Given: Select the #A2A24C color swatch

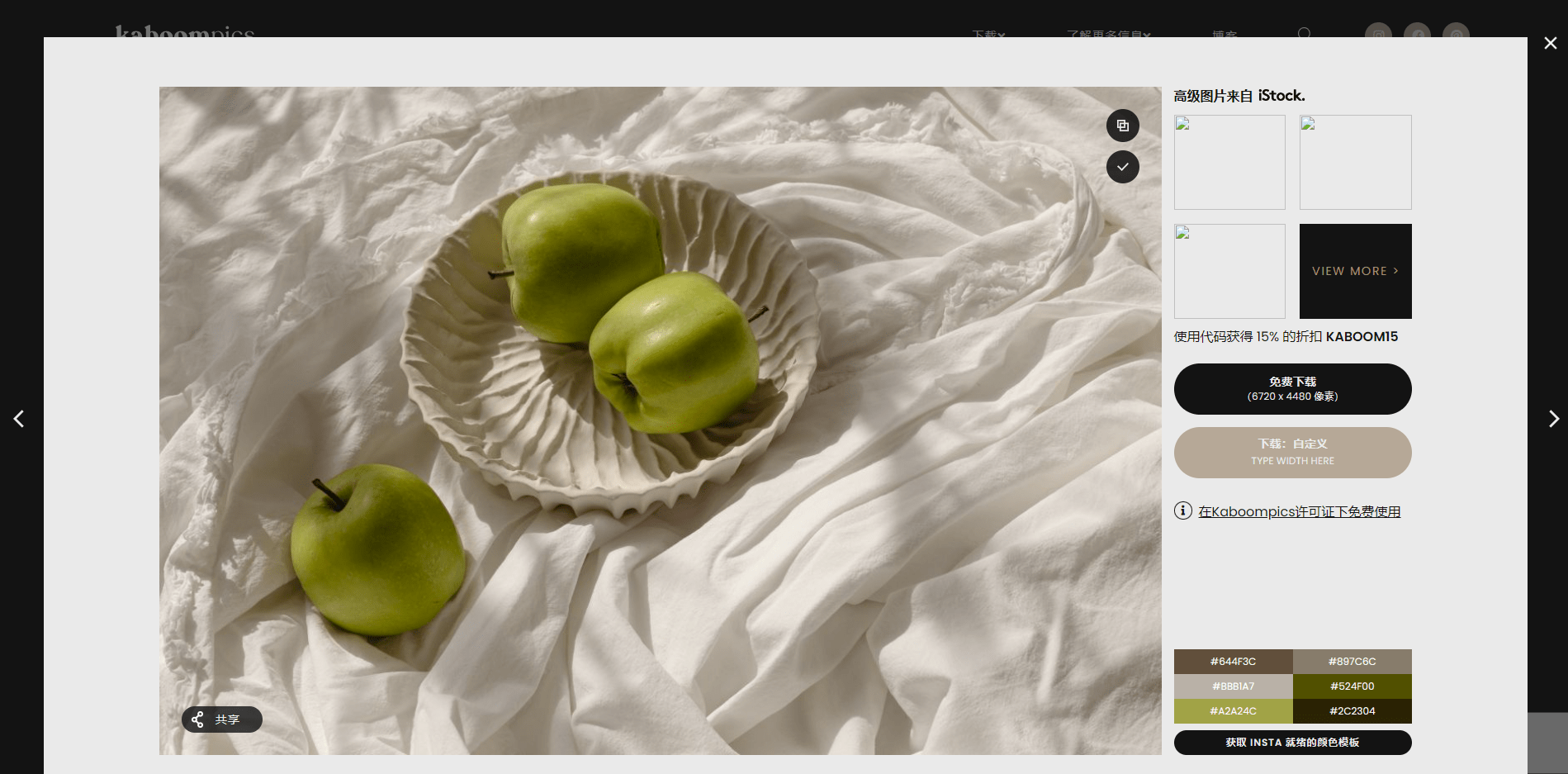Looking at the screenshot, I should (x=1233, y=711).
